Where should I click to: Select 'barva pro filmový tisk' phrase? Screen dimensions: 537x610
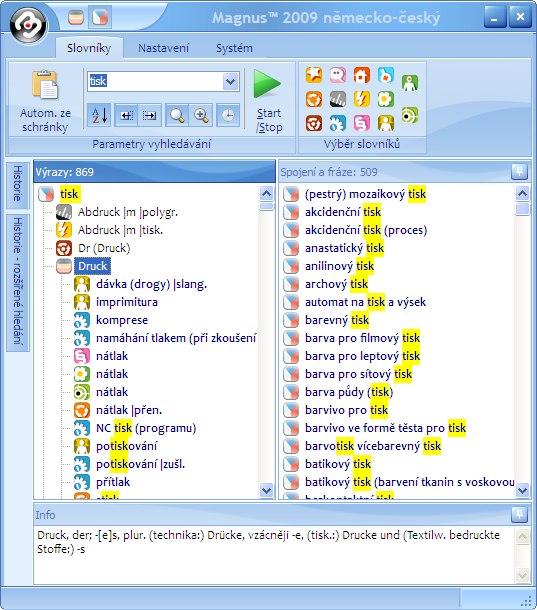click(x=362, y=338)
